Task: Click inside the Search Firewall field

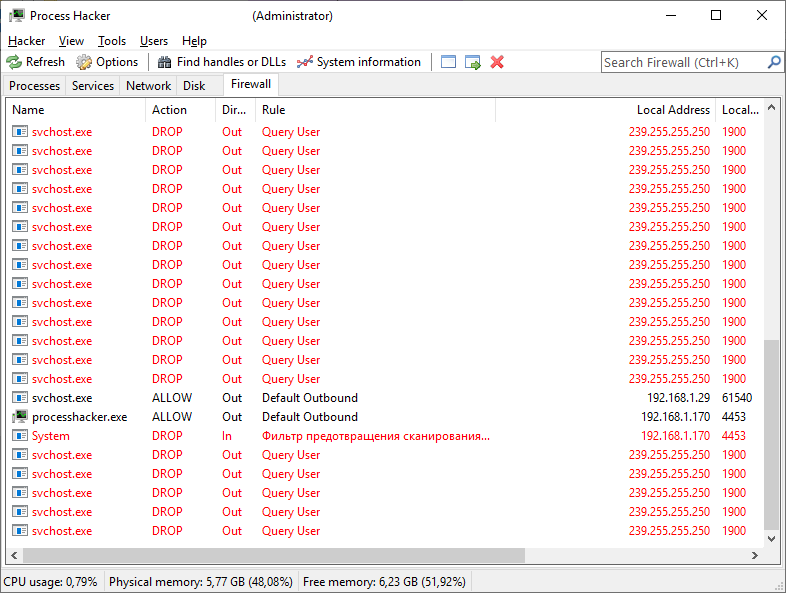Action: 683,62
